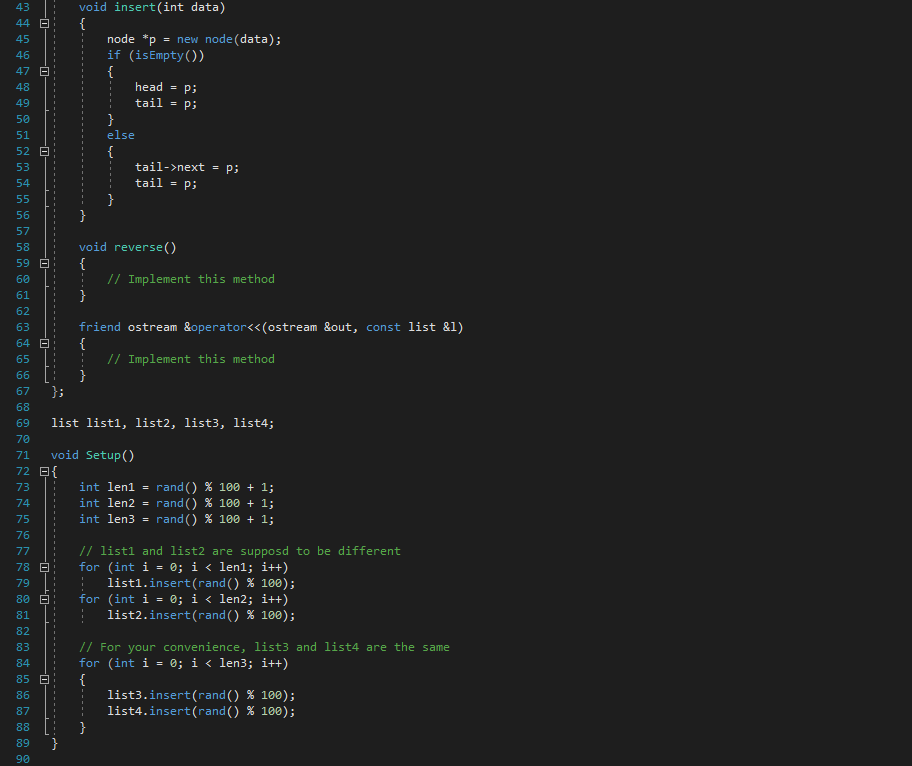
Task: Click the friend keyword on line 63
Action: 100,327
